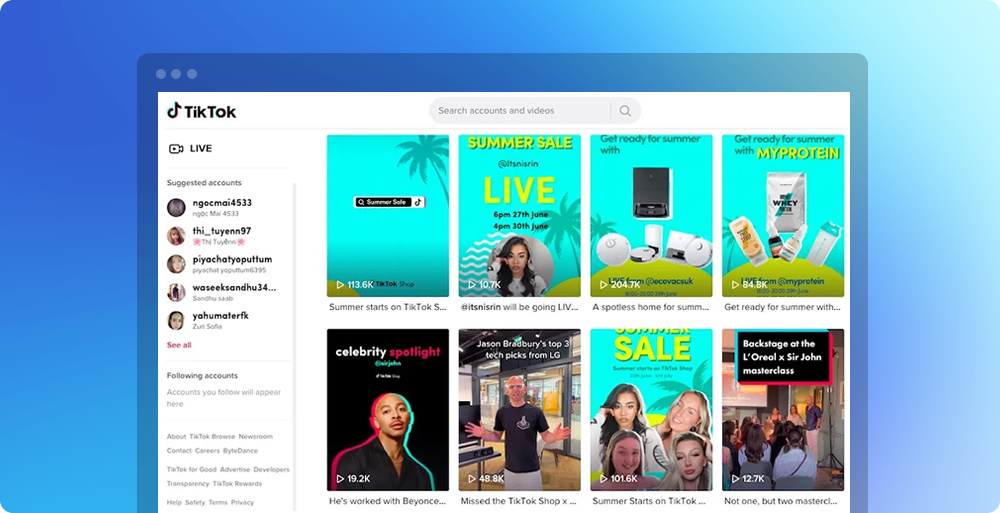Screen dimensions: 1000x513
Task: Click the LIVE camera icon
Action: pyautogui.click(x=176, y=149)
